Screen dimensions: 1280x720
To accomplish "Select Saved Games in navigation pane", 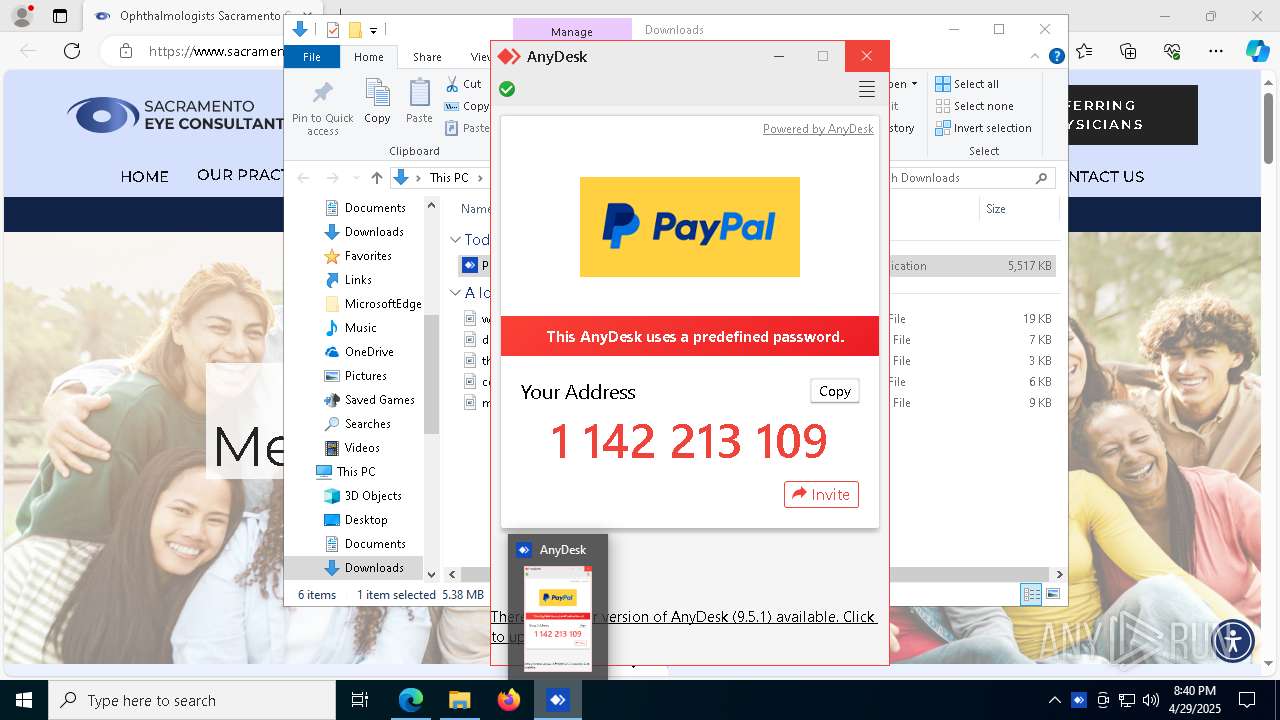I will pyautogui.click(x=379, y=400).
